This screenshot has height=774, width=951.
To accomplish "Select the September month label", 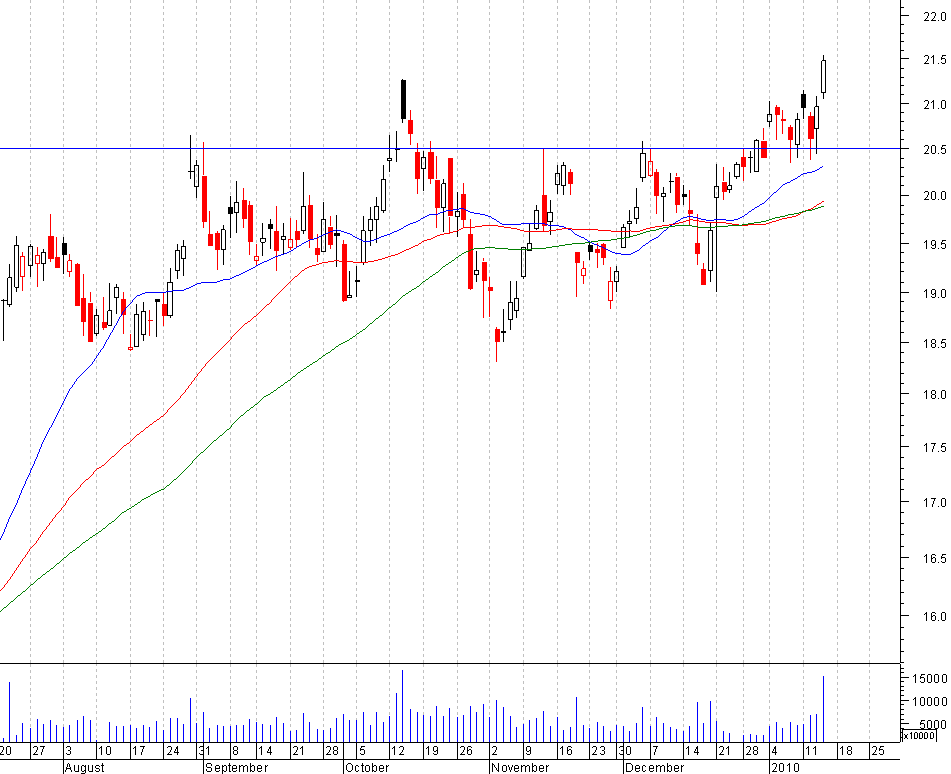I will point(237,767).
